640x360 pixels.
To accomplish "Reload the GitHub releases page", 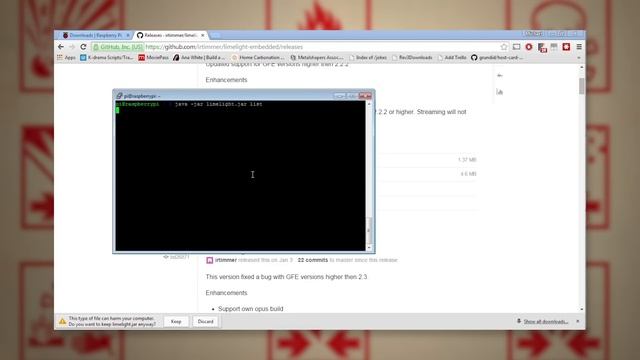I will tap(83, 47).
